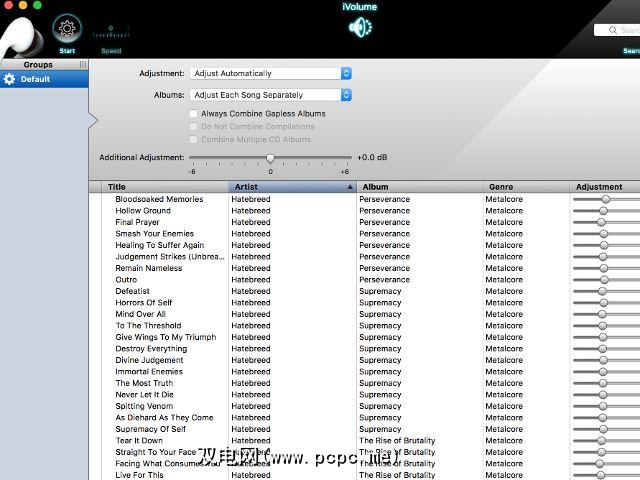Select song "Supremacy Of Self"
The height and width of the screenshot is (480, 640).
coord(150,429)
